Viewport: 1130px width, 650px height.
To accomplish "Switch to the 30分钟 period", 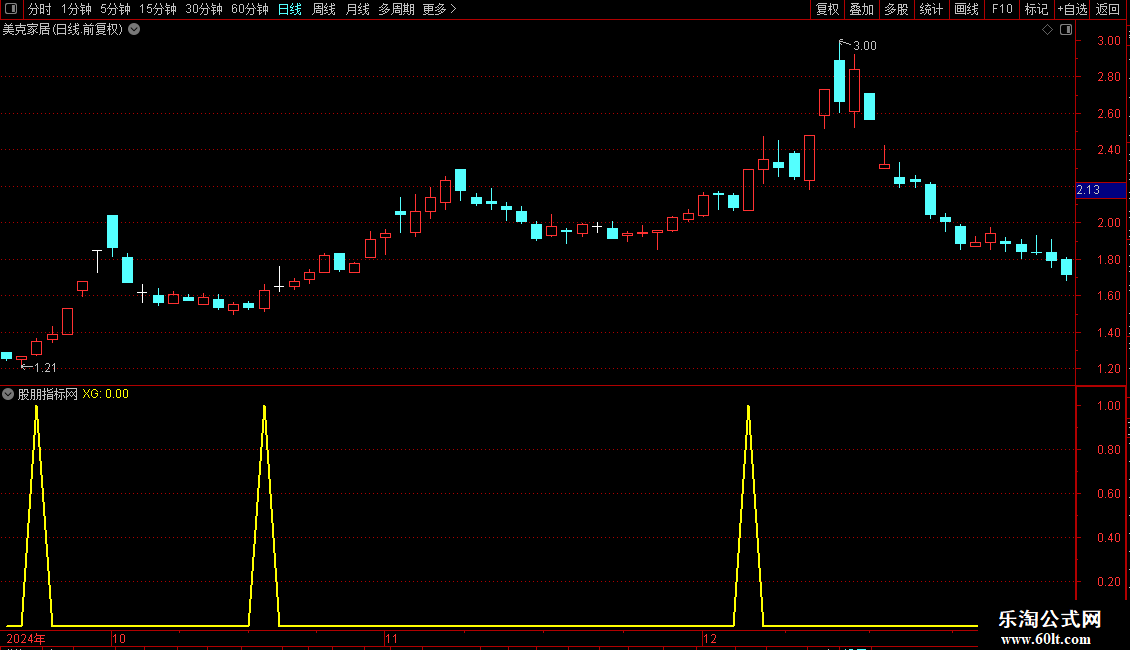I will point(204,9).
